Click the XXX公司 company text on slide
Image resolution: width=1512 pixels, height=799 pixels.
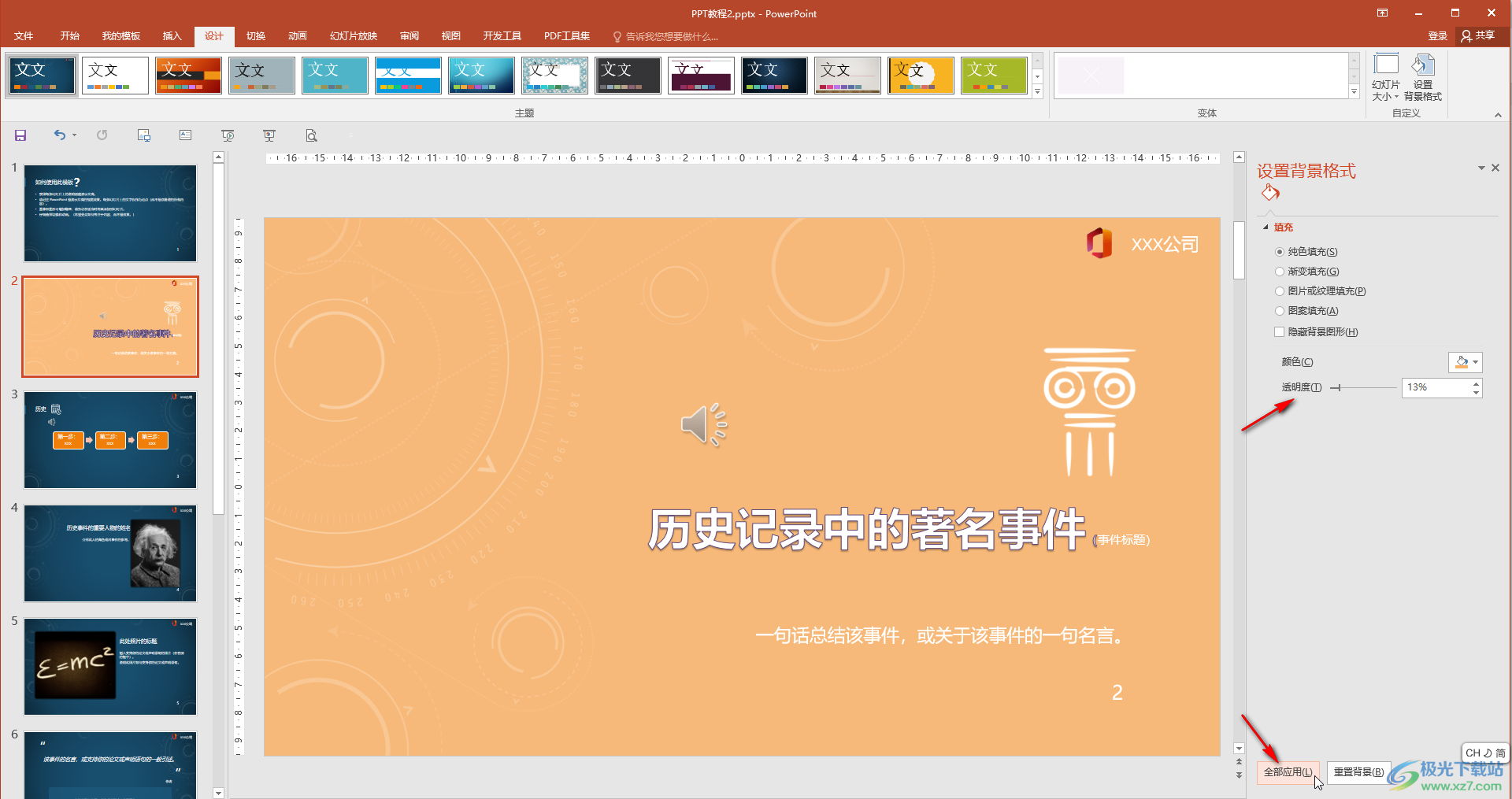coord(1165,245)
